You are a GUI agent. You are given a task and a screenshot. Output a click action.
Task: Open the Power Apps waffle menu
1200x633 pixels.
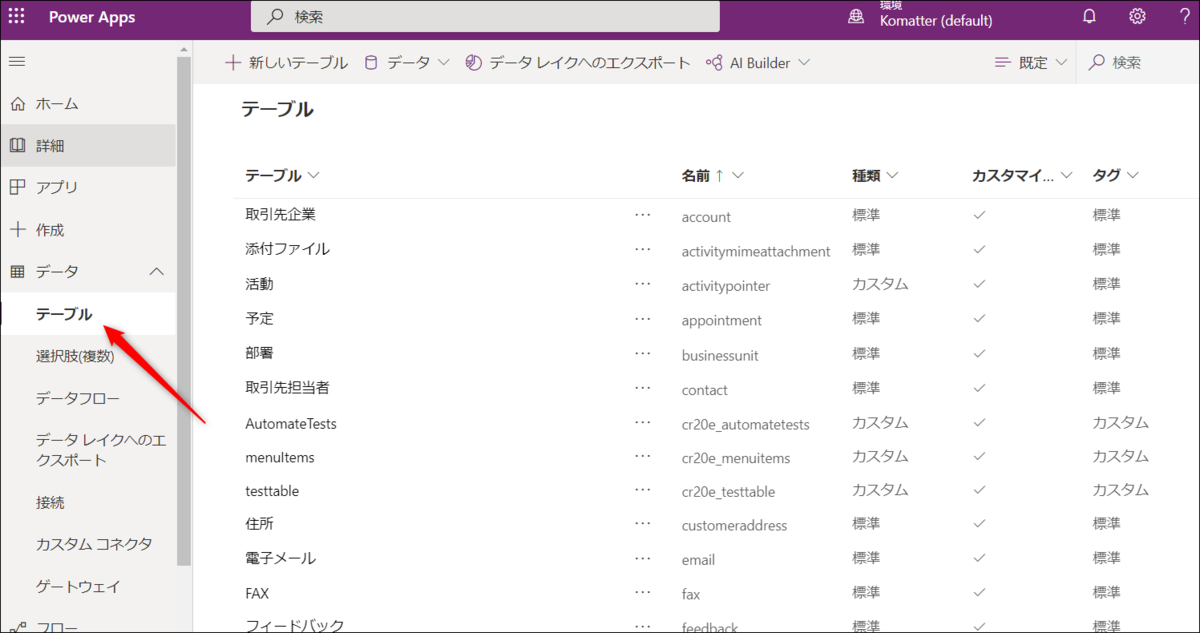coord(16,16)
